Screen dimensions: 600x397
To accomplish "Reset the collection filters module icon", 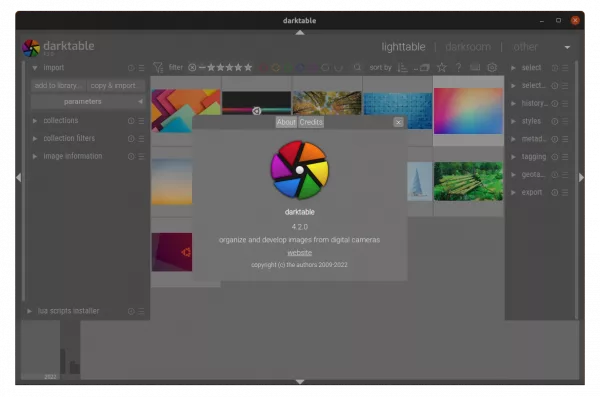I will pyautogui.click(x=131, y=138).
